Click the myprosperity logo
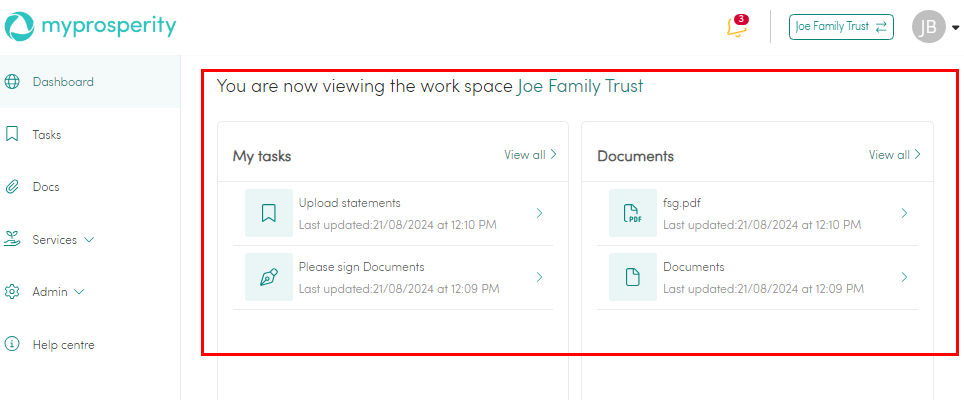The width and height of the screenshot is (964, 400). [90, 27]
